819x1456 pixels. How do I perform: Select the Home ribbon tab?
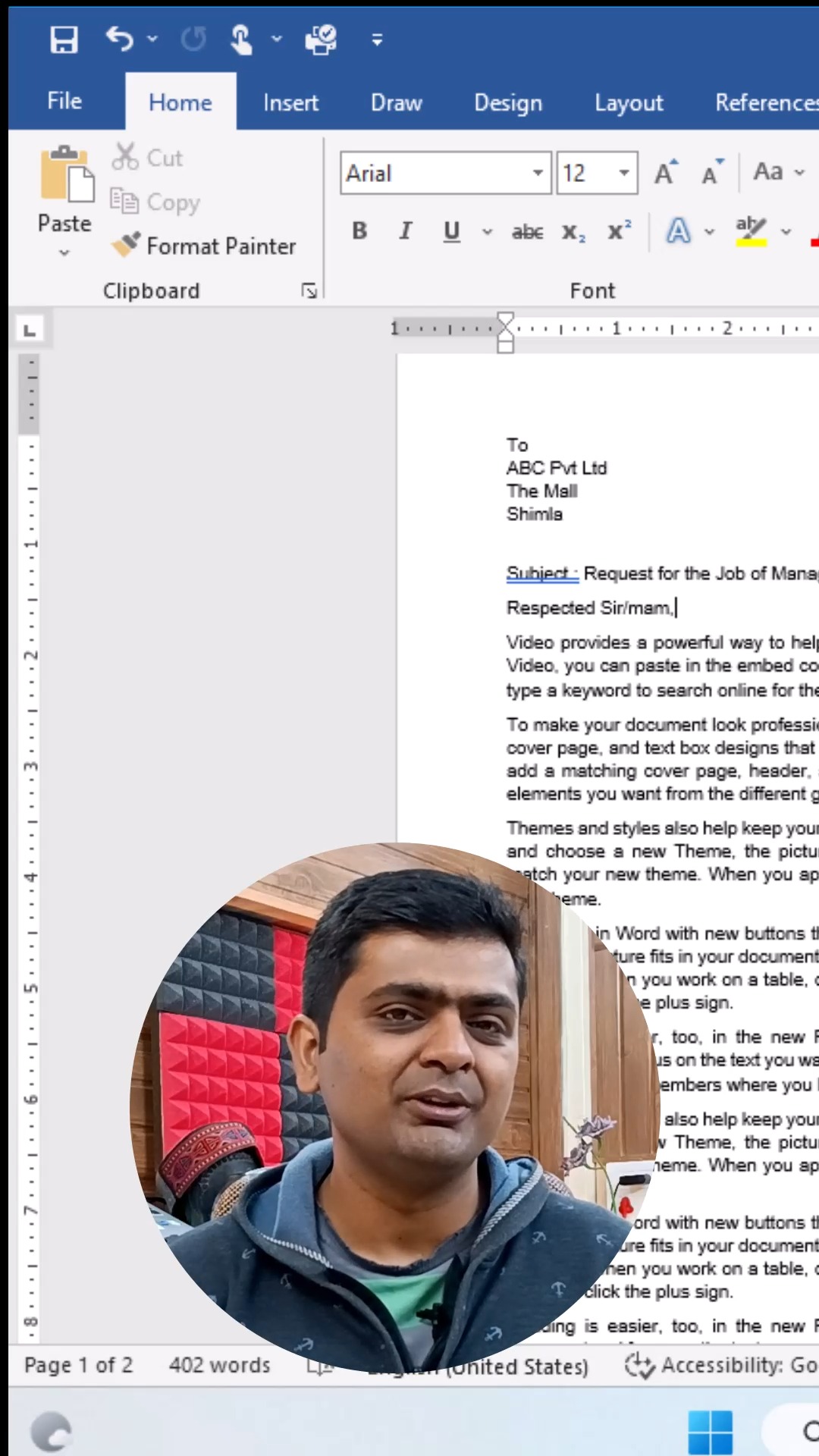pyautogui.click(x=180, y=102)
